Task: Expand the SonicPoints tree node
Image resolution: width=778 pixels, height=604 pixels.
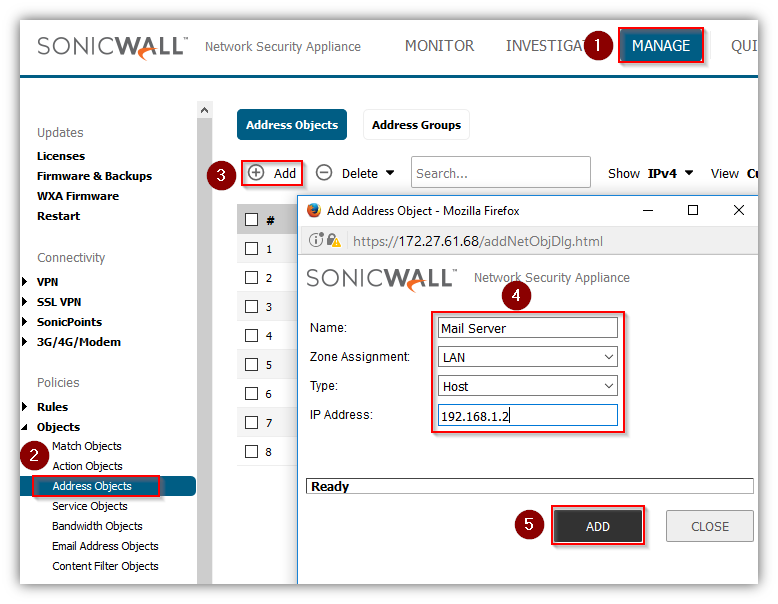Action: tap(25, 322)
